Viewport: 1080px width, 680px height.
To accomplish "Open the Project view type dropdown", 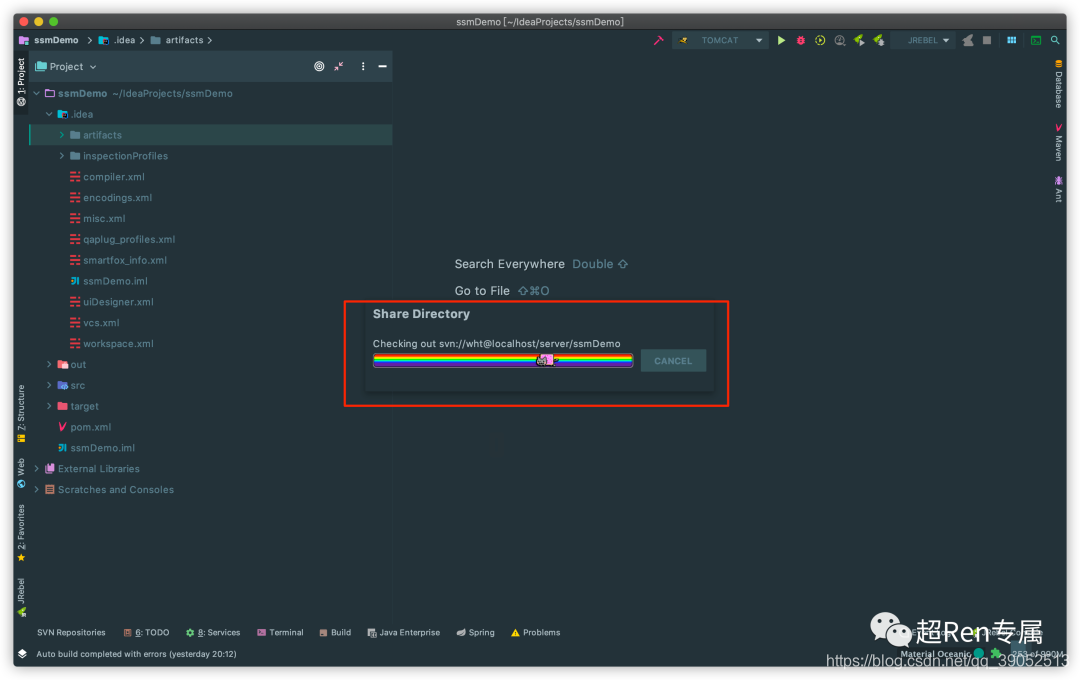I will pos(66,67).
